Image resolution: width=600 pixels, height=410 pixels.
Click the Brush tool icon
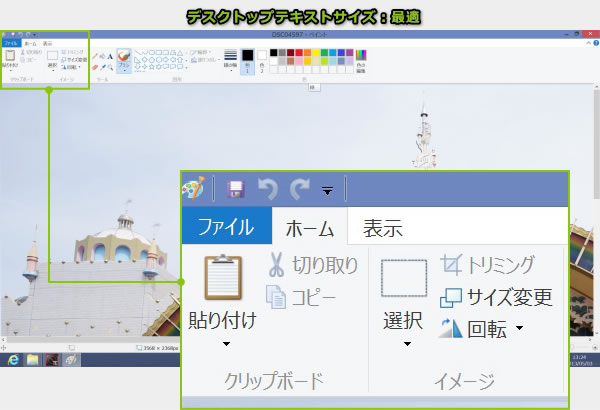coord(124,56)
